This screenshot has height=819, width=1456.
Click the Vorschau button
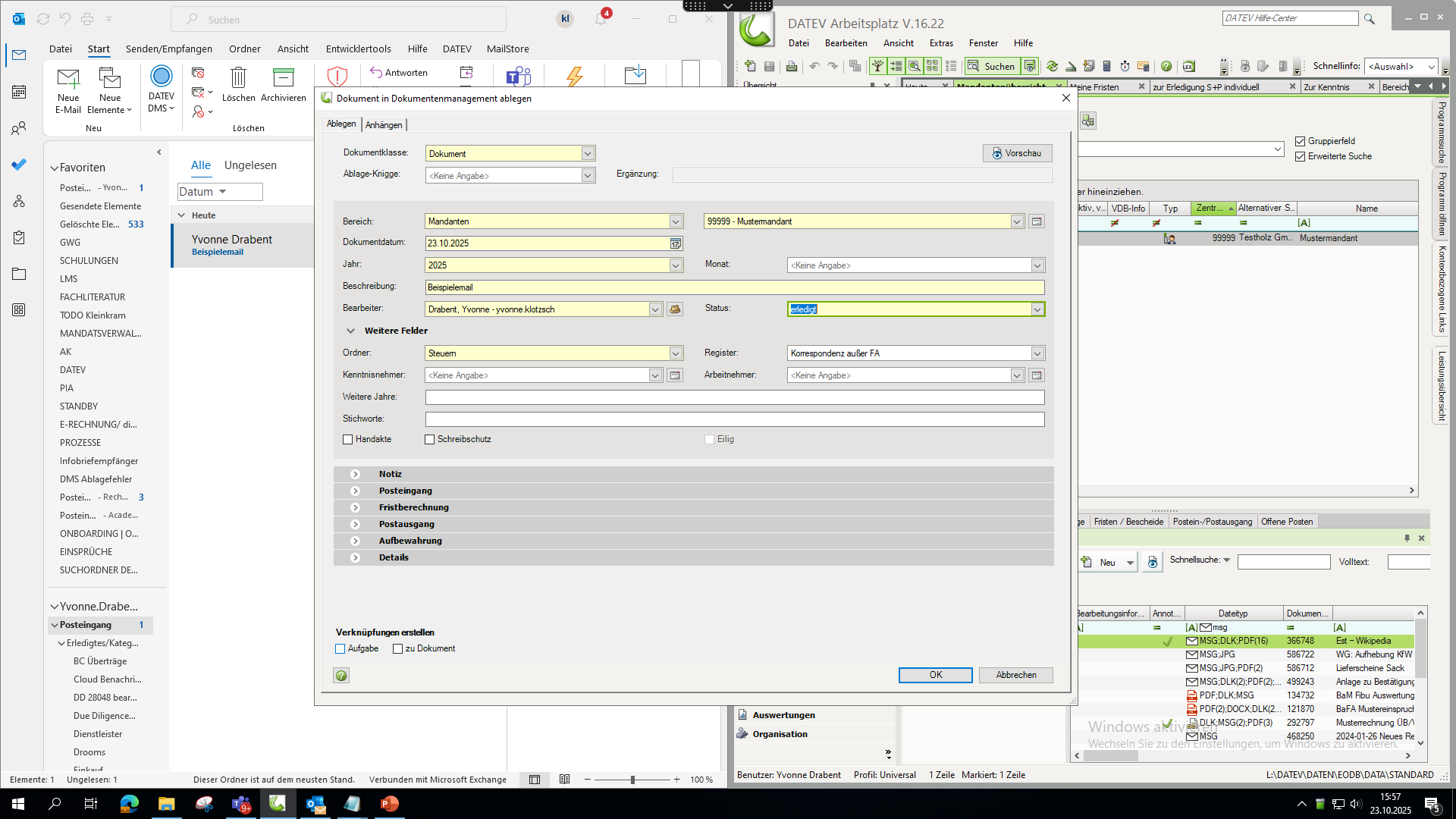1017,153
